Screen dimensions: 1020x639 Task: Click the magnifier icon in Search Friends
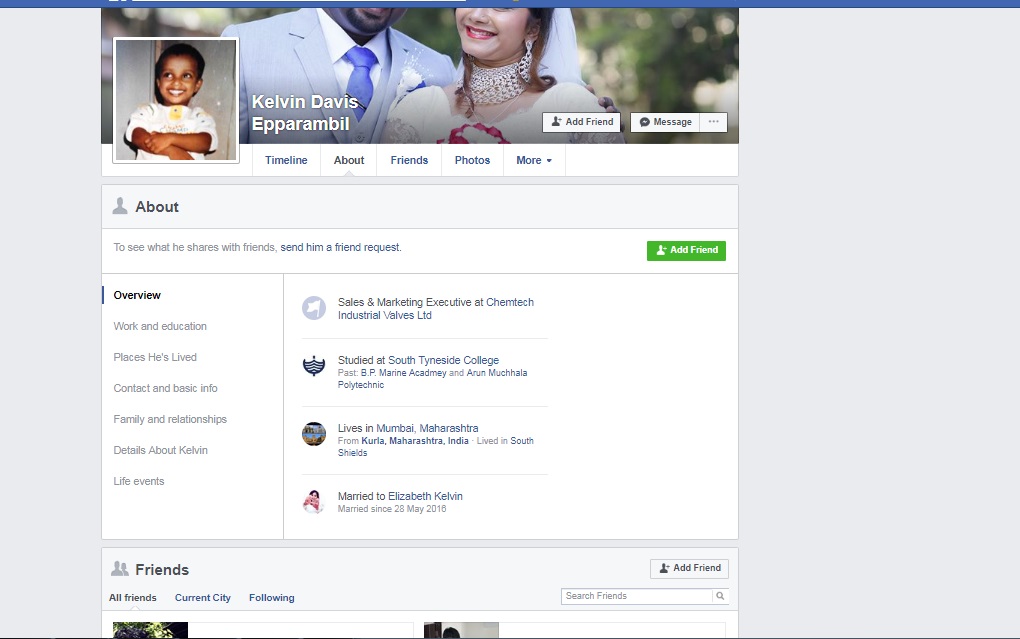tap(719, 596)
